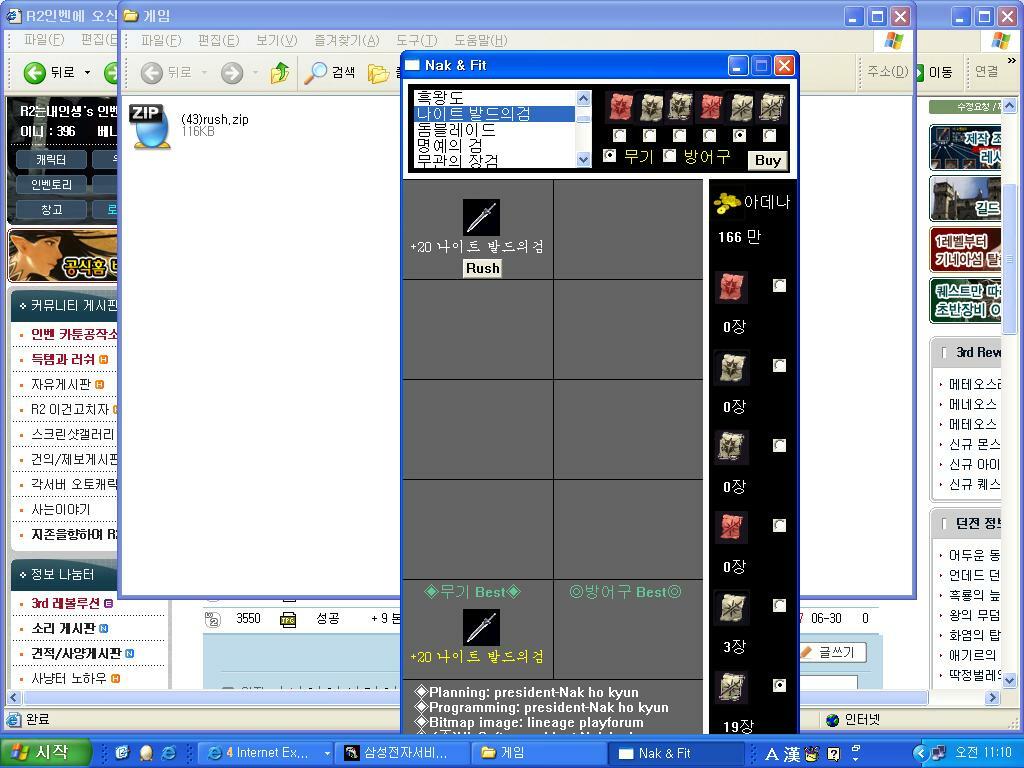Select the radio beside the 19장 scroll
The height and width of the screenshot is (768, 1024).
[x=779, y=685]
